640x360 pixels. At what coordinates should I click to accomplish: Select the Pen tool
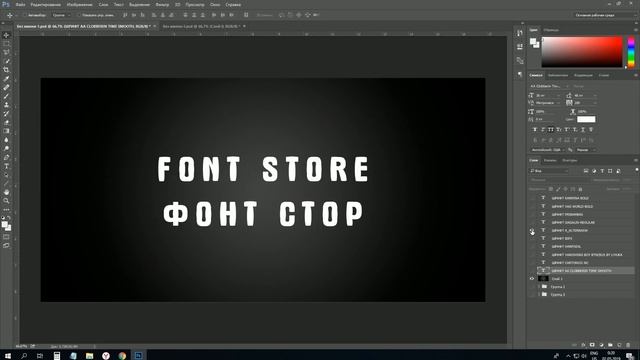click(x=6, y=158)
